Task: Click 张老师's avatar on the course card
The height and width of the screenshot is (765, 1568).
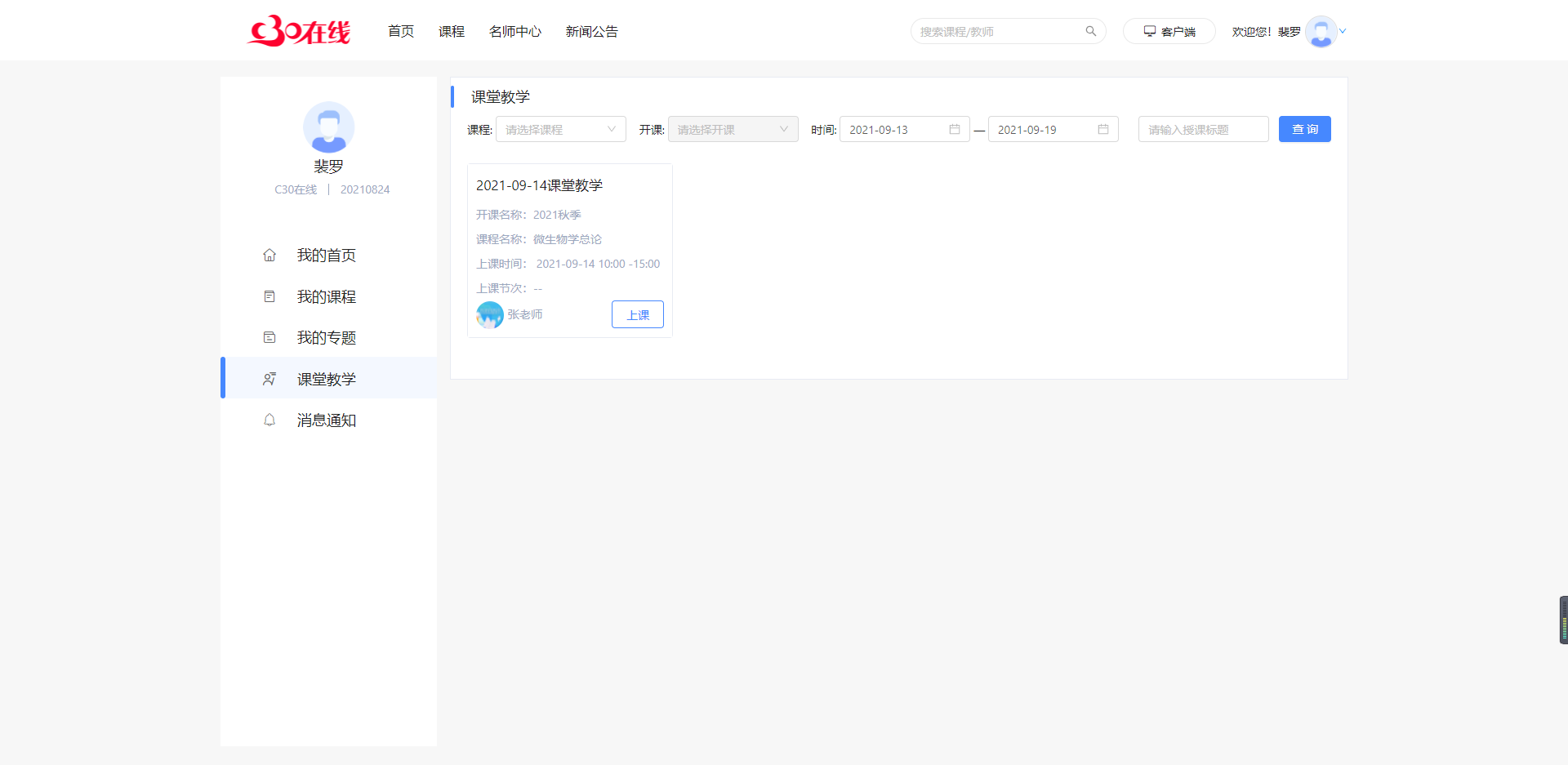Action: click(x=488, y=314)
